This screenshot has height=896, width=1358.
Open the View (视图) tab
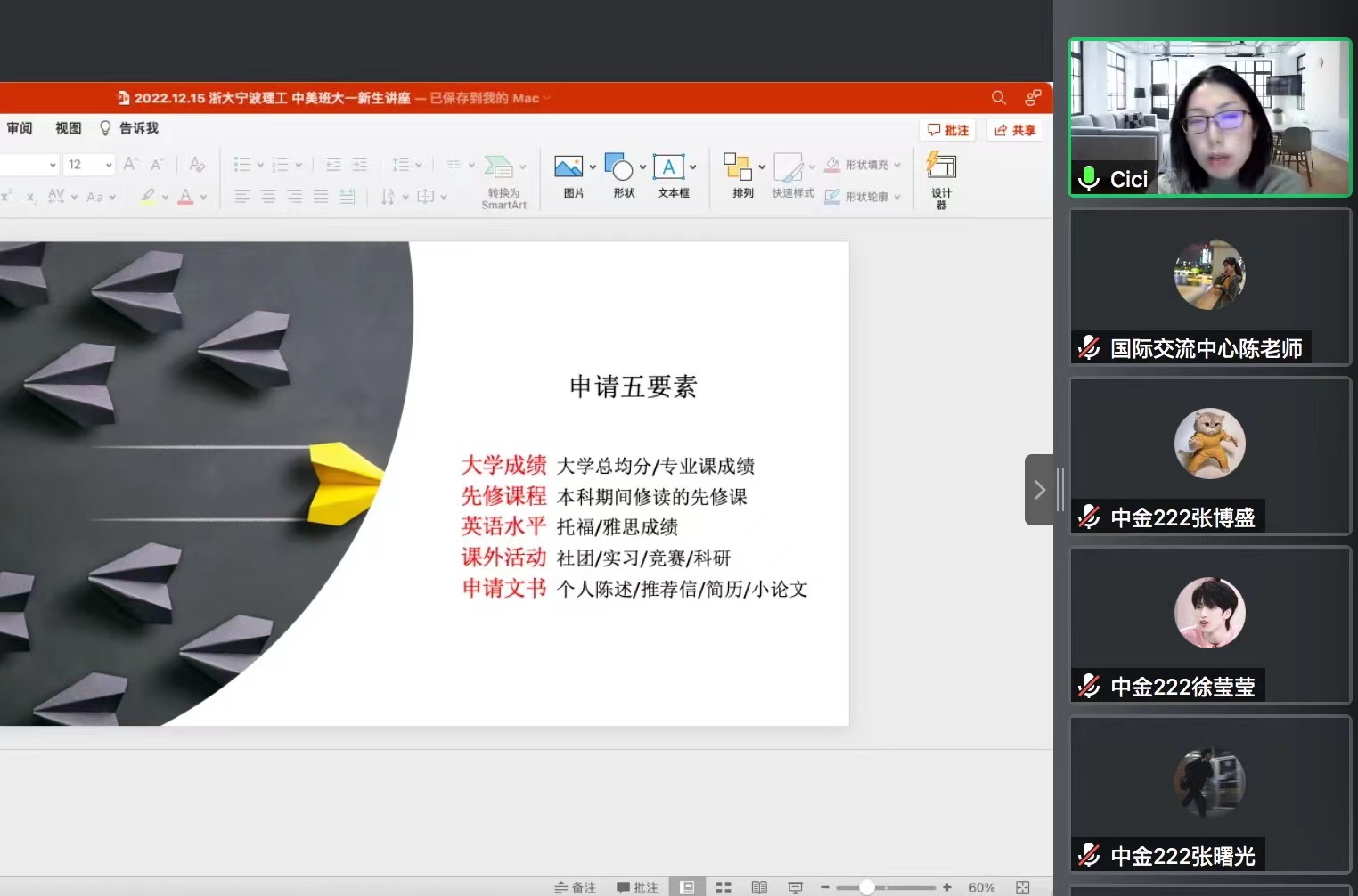pos(68,128)
